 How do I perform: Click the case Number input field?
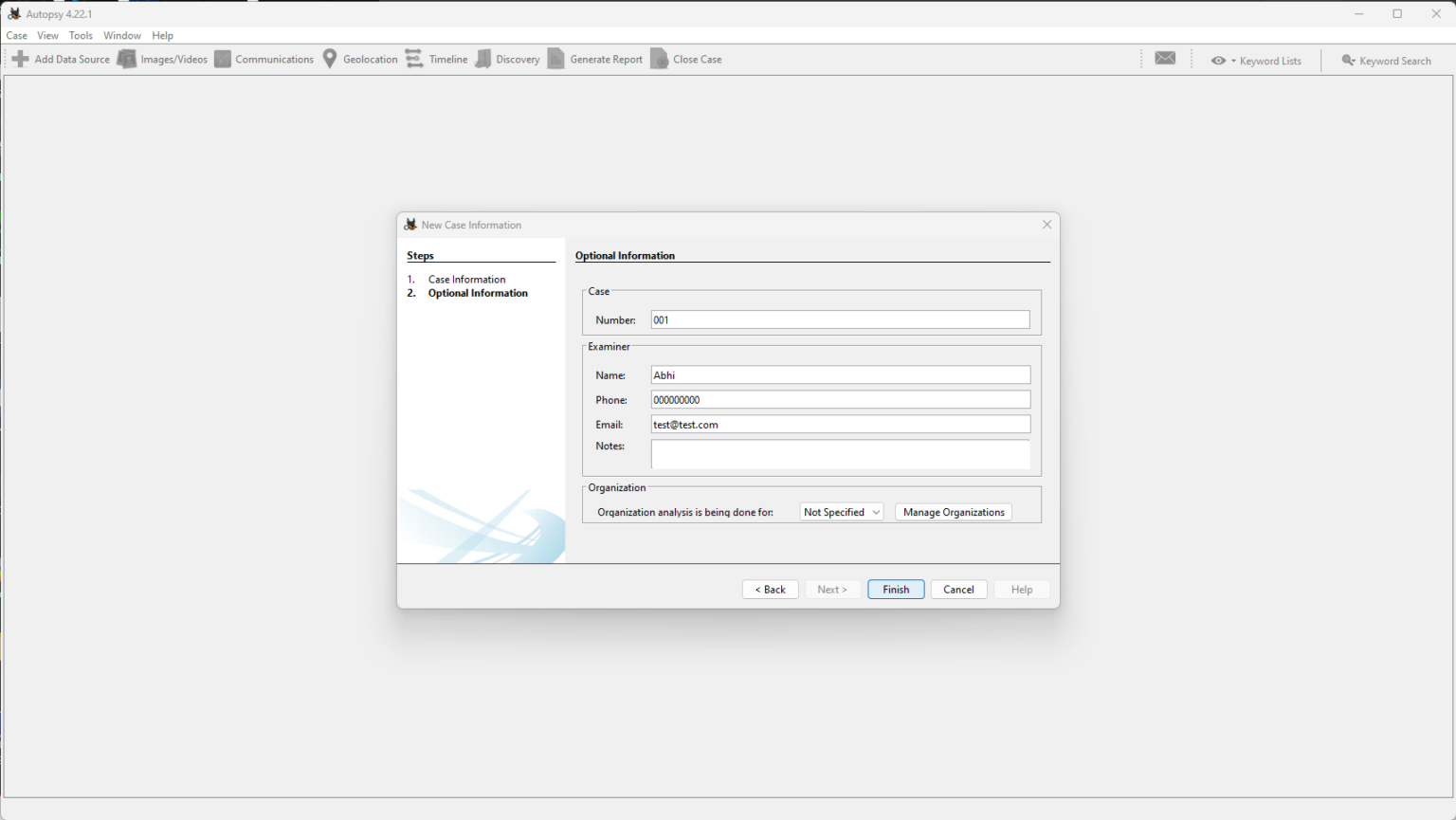(x=840, y=320)
